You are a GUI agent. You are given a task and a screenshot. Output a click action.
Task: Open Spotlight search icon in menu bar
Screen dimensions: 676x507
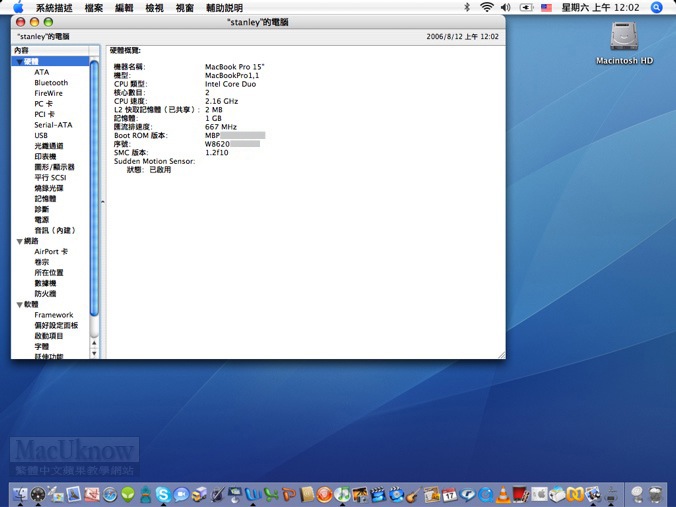656,7
